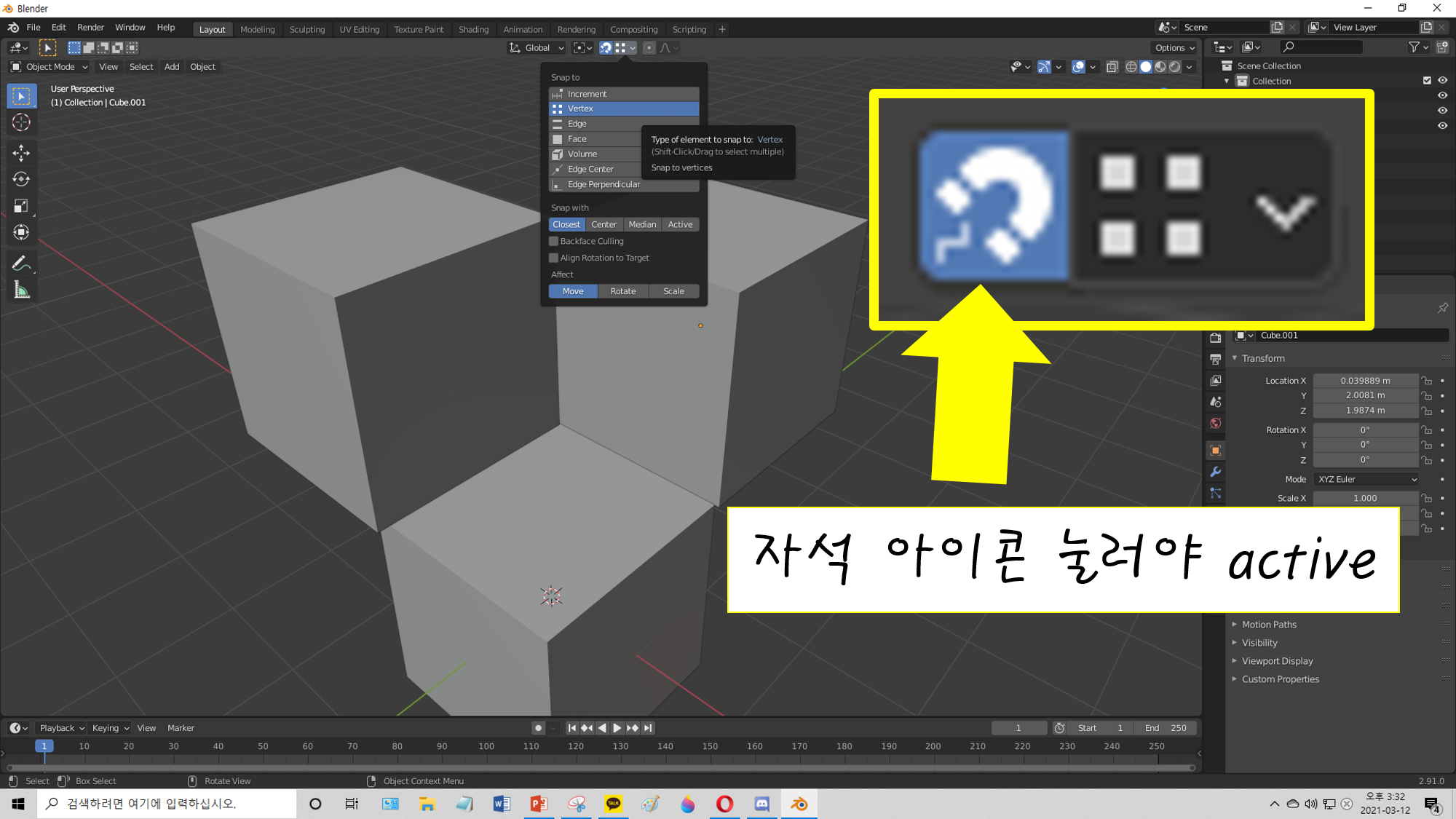Set snap with to Median

click(x=642, y=224)
